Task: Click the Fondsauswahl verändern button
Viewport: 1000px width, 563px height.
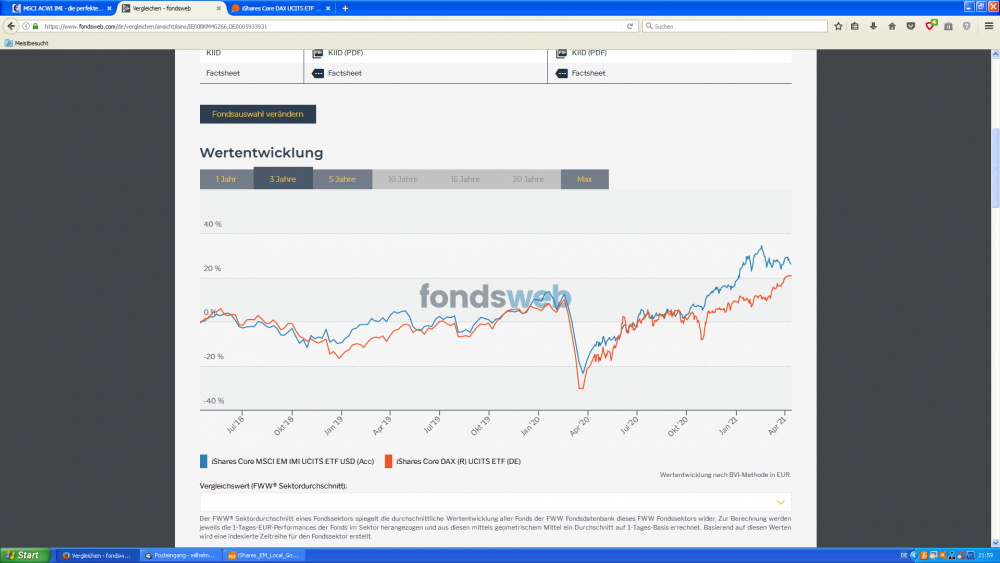Action: point(258,114)
